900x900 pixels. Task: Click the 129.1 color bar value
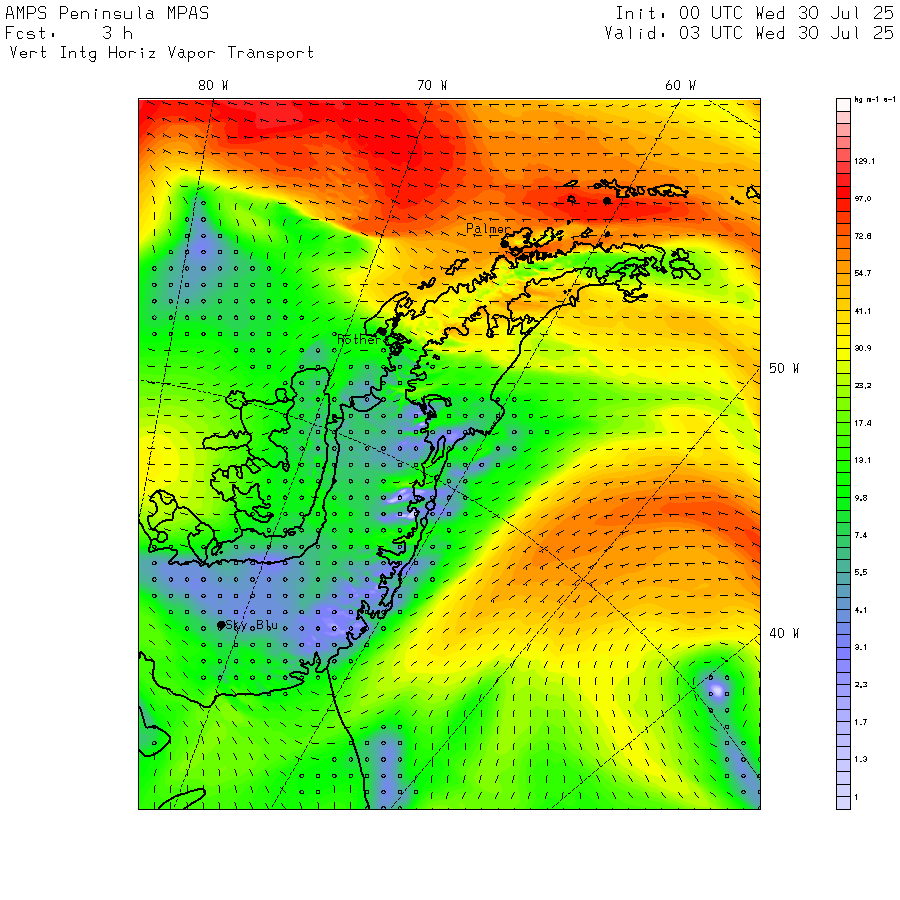click(x=864, y=161)
